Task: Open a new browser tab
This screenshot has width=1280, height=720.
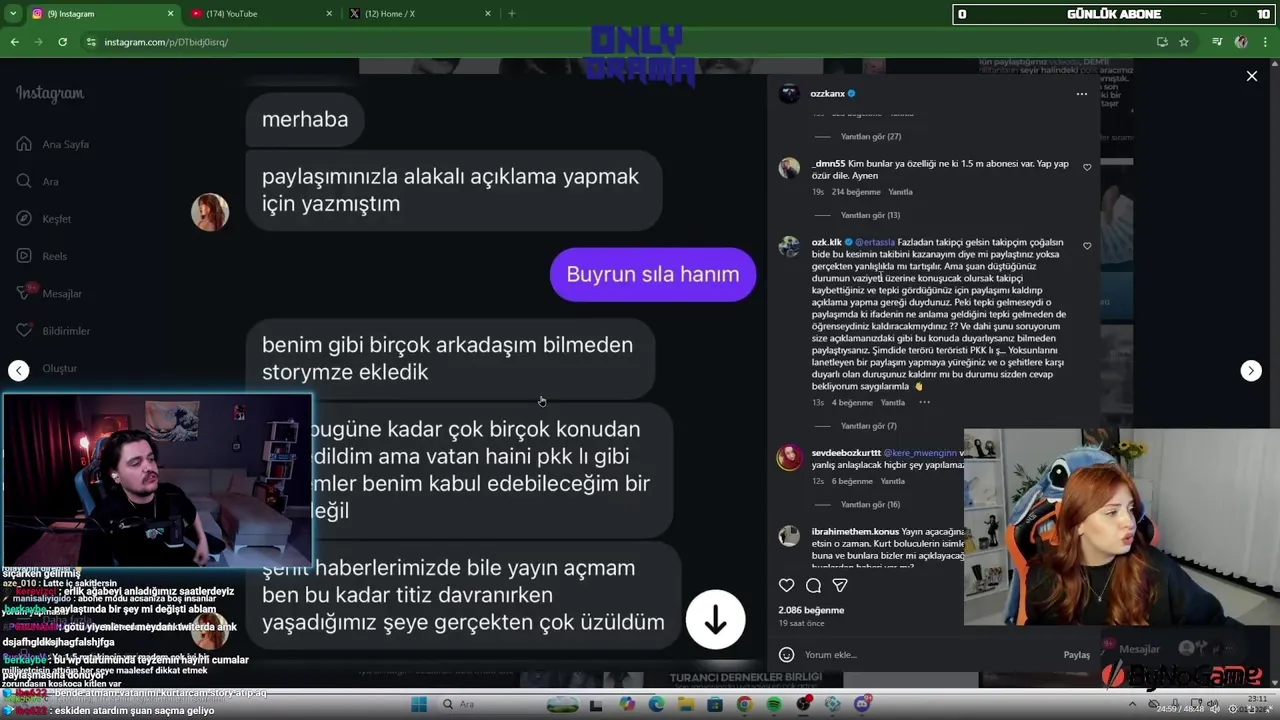Action: coord(512,14)
